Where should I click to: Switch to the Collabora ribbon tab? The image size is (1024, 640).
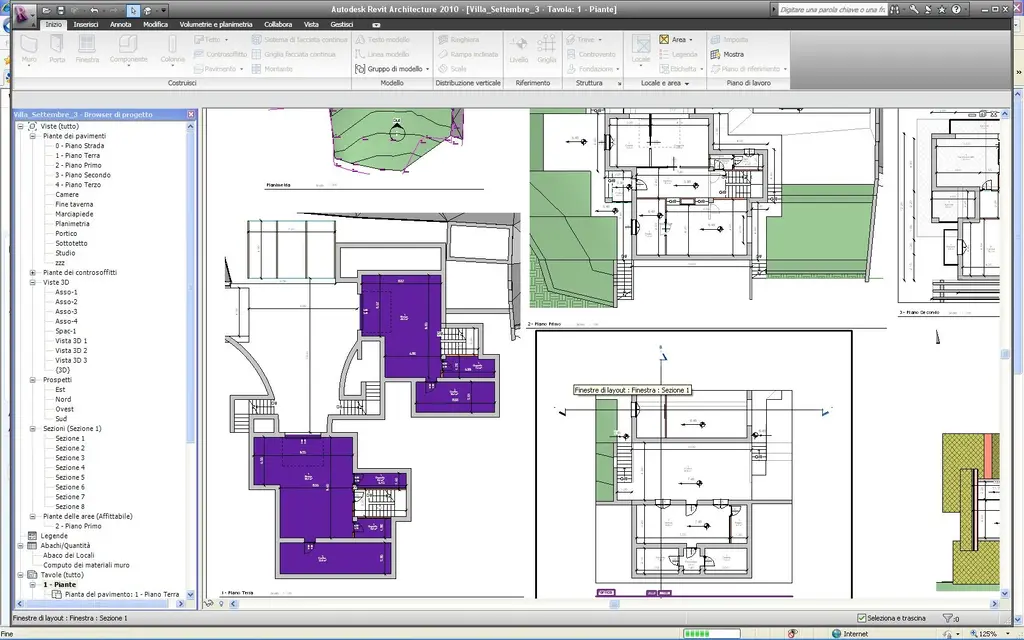278,24
